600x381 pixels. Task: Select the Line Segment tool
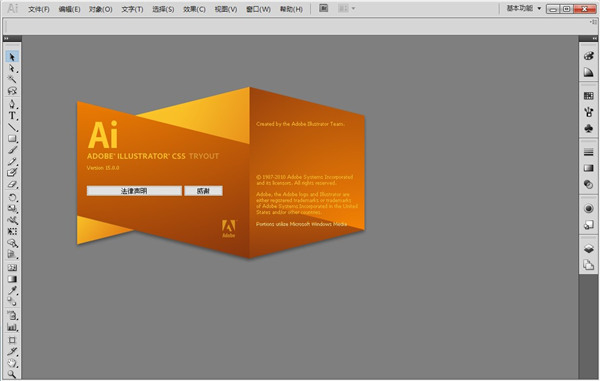tap(12, 127)
